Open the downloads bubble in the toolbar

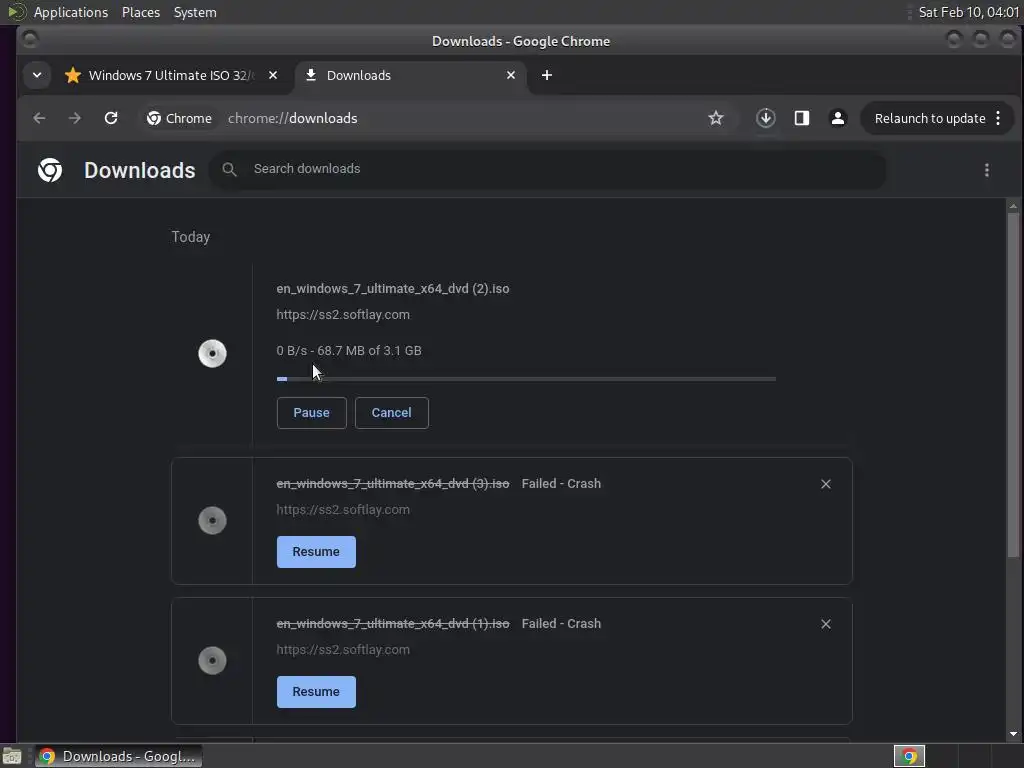pyautogui.click(x=765, y=118)
